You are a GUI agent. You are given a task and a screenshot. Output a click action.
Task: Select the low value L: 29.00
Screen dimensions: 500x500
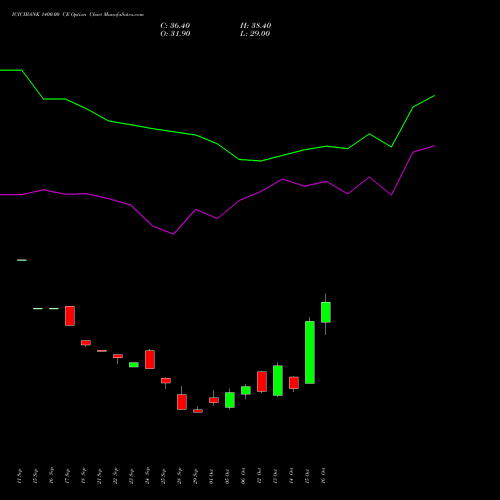point(255,34)
